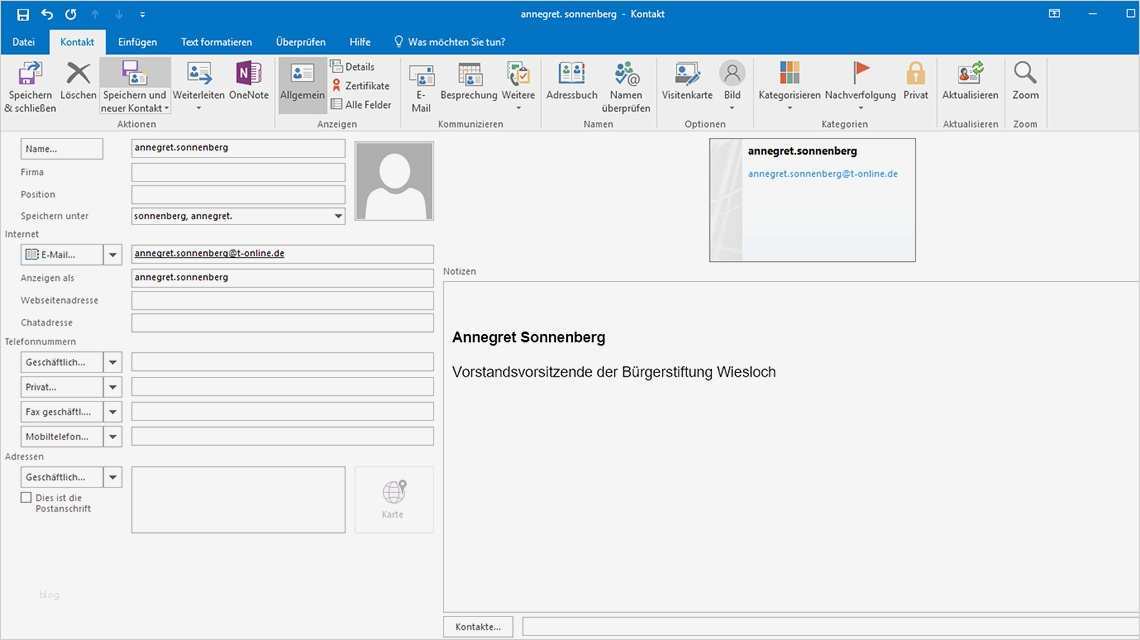Open the Speichern unter dropdown

click(338, 216)
